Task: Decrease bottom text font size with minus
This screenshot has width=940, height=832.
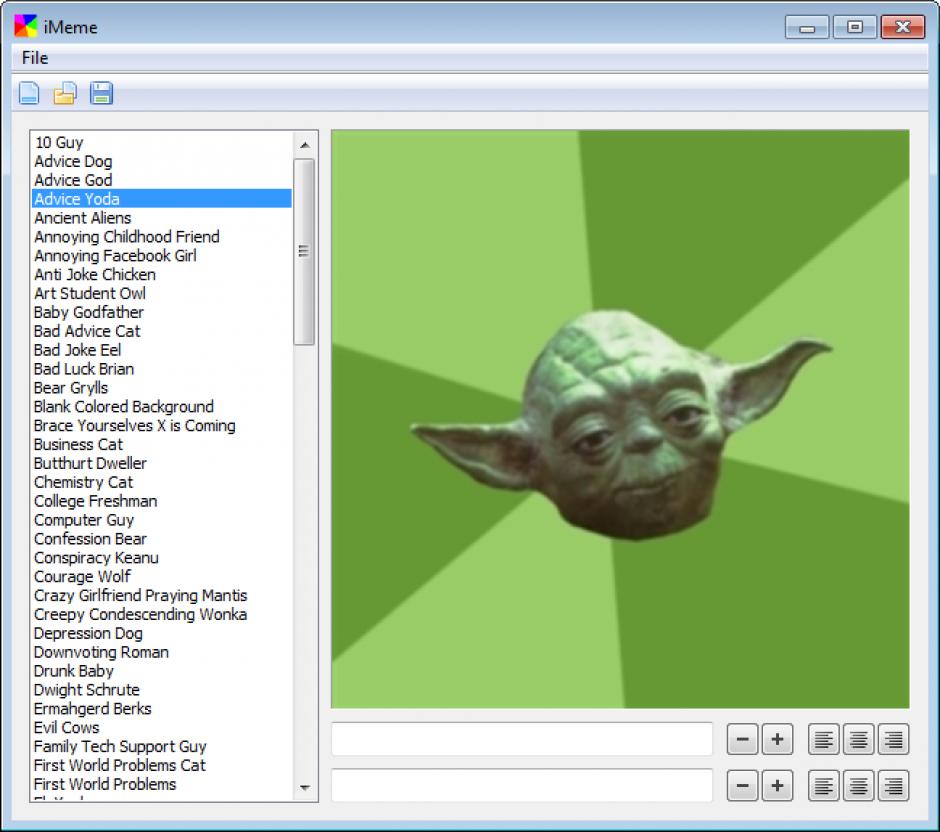Action: (742, 786)
